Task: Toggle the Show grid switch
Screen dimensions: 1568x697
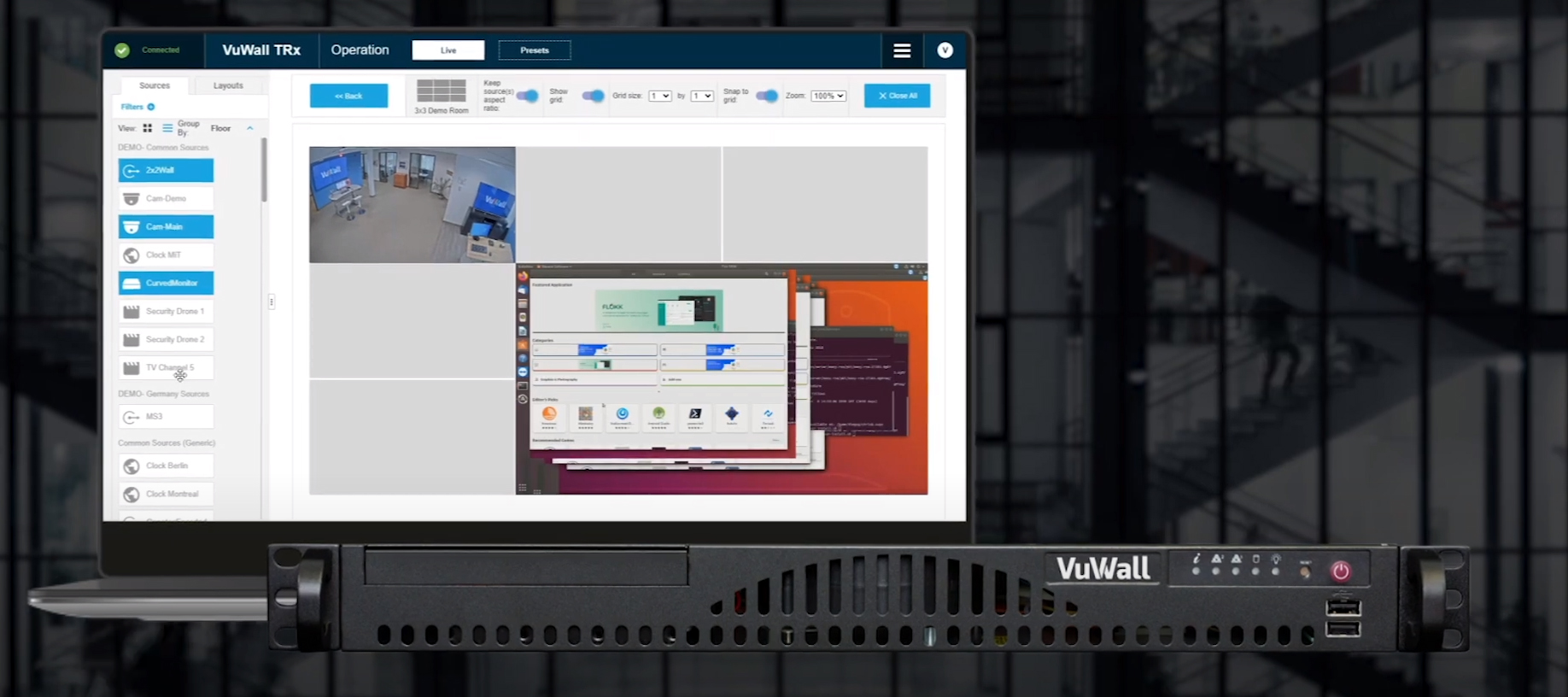Action: point(593,96)
